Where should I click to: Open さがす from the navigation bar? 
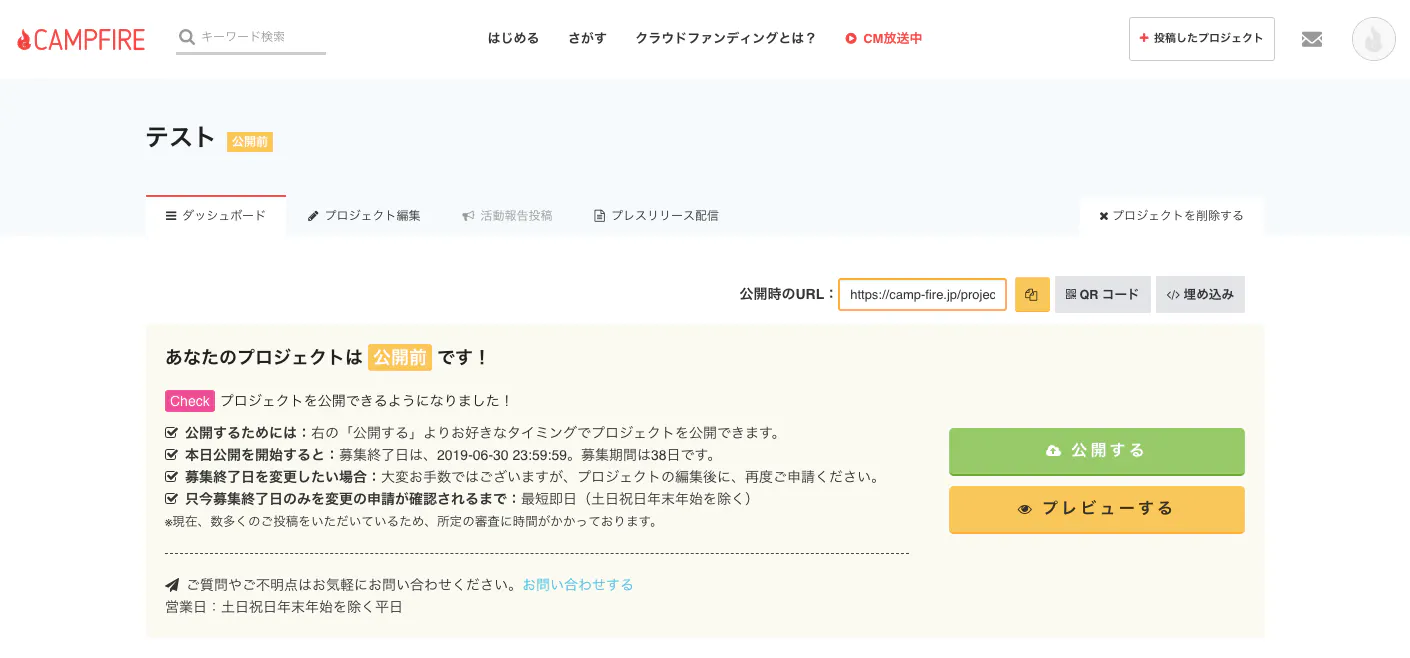point(587,38)
